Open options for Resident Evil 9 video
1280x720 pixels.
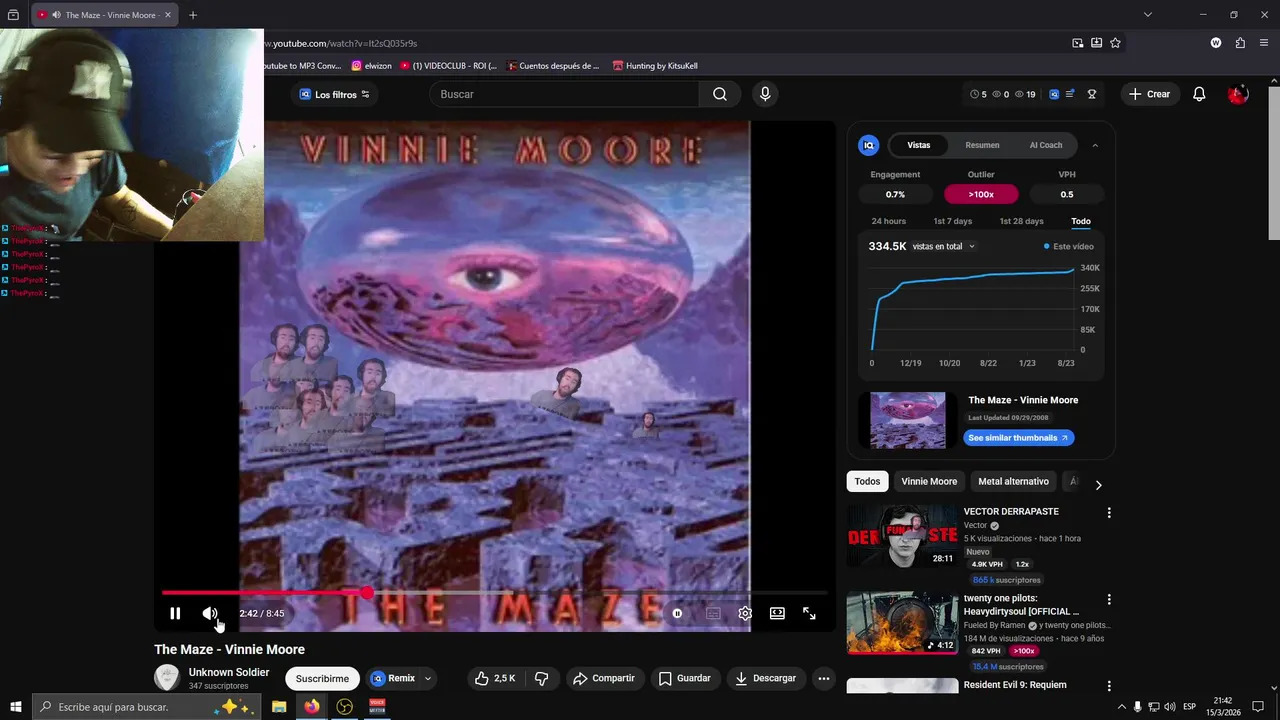pos(1108,686)
